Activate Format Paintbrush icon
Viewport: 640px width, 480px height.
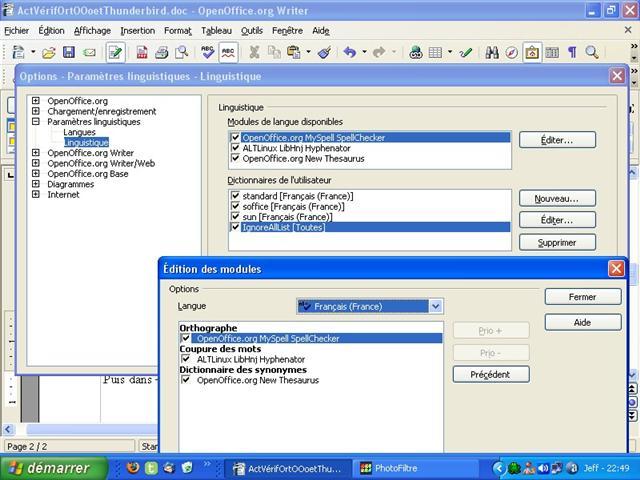pos(324,52)
